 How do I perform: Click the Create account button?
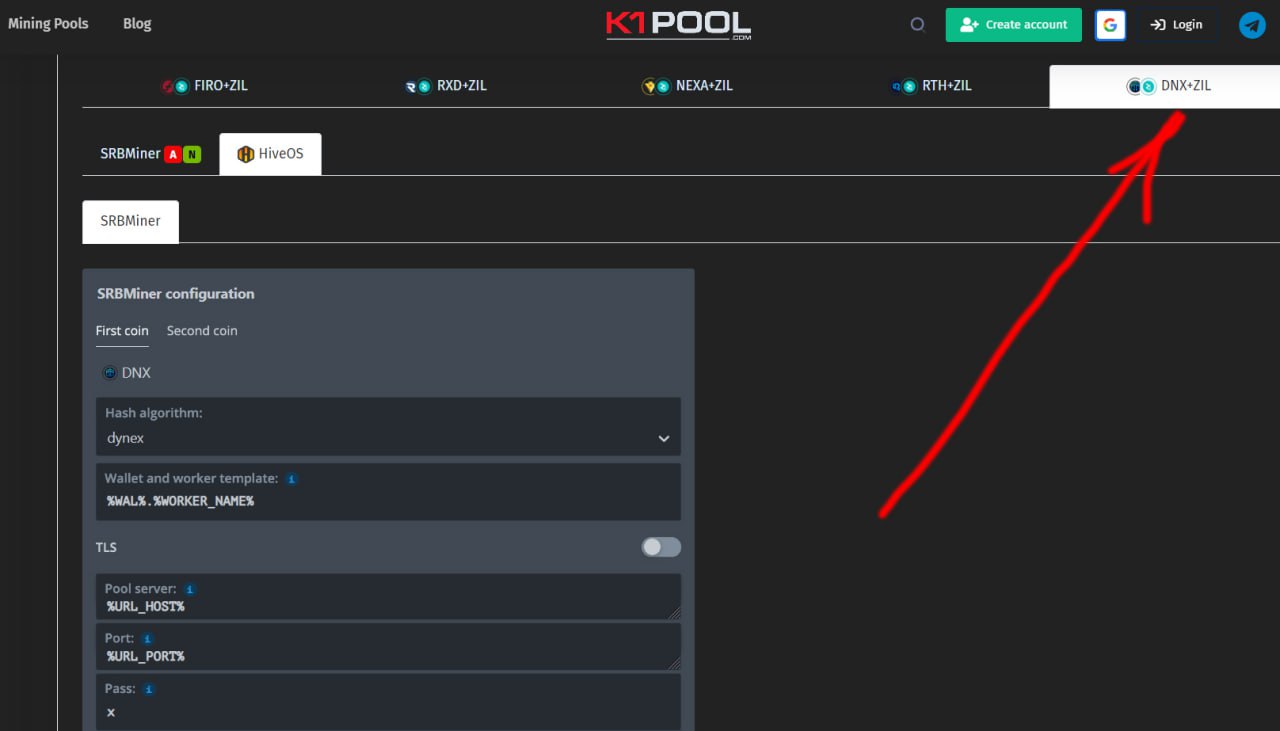tap(1013, 25)
